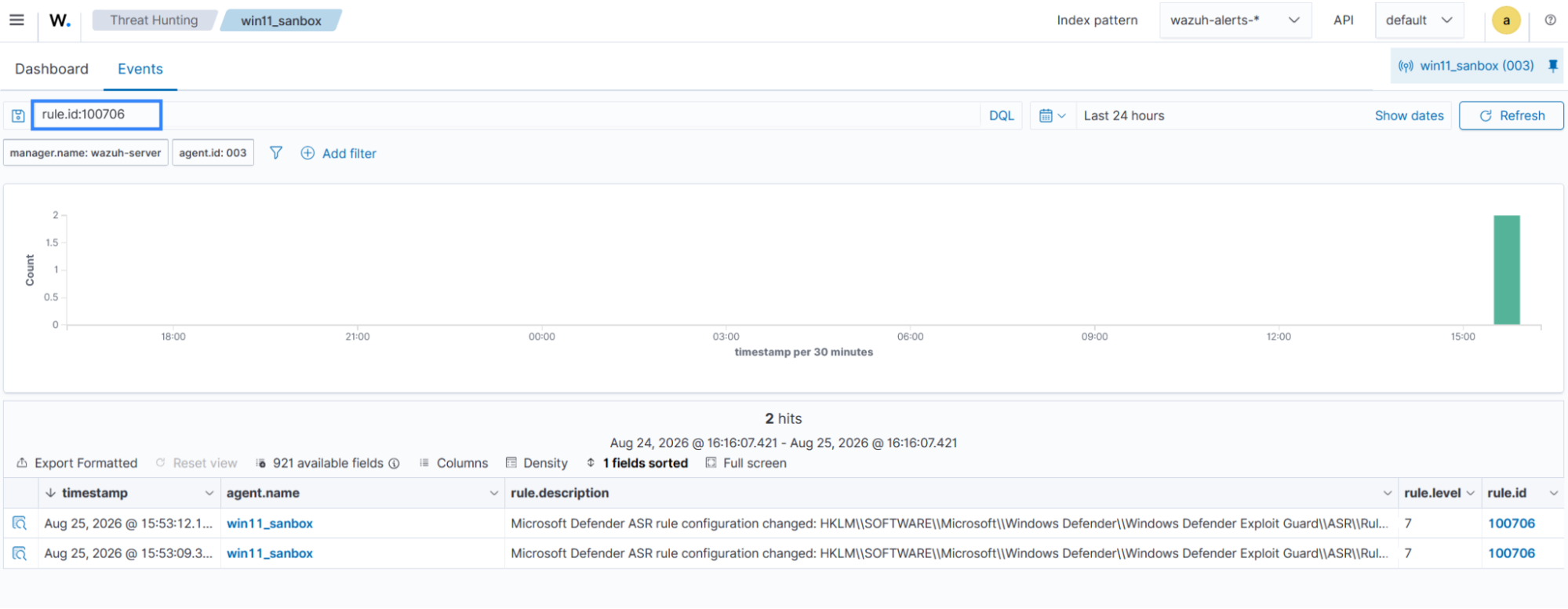The width and height of the screenshot is (1568, 609).
Task: Enter Full screen mode for the table
Action: click(x=746, y=463)
